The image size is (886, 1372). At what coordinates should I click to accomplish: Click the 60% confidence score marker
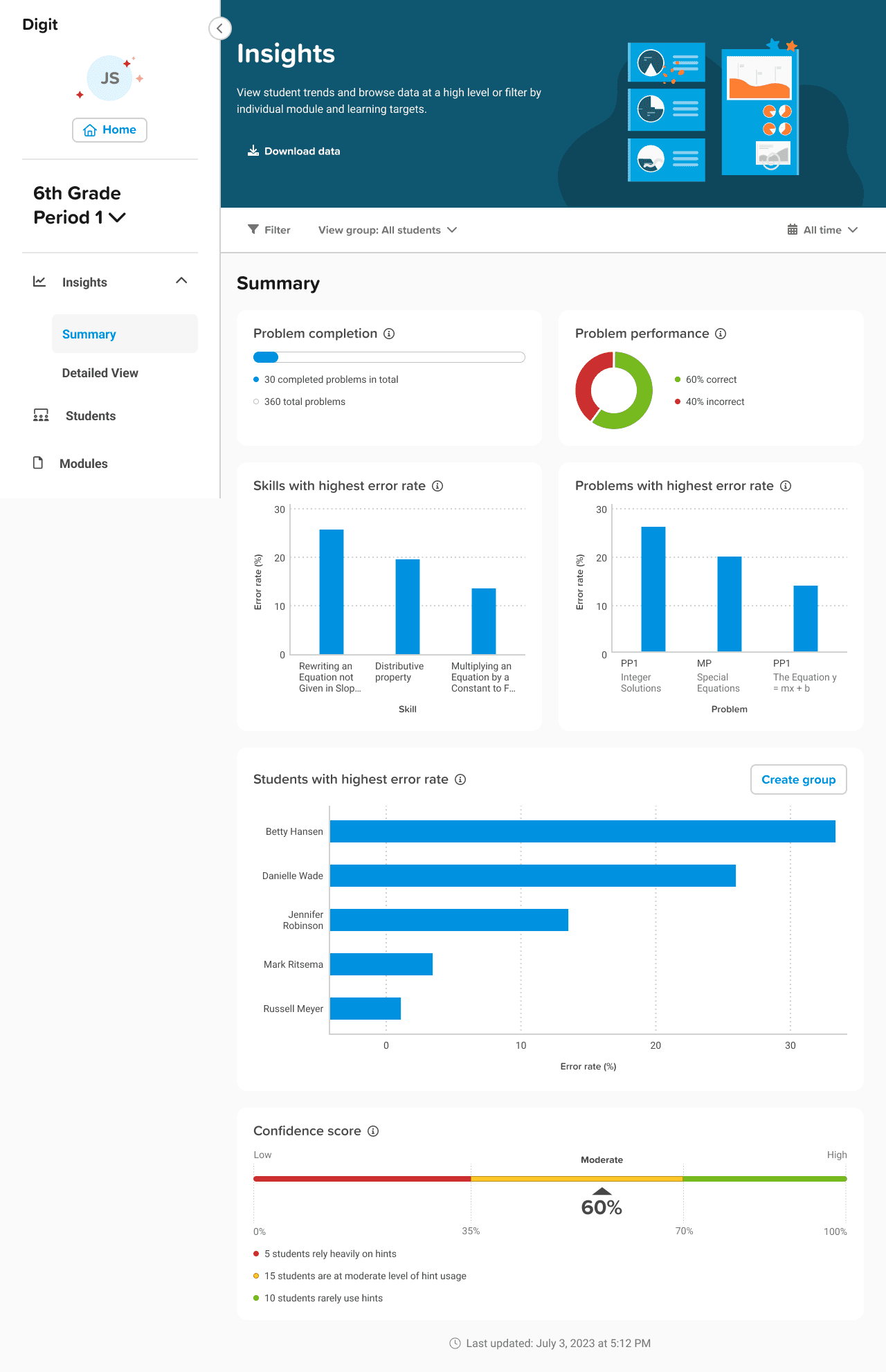tap(602, 1203)
